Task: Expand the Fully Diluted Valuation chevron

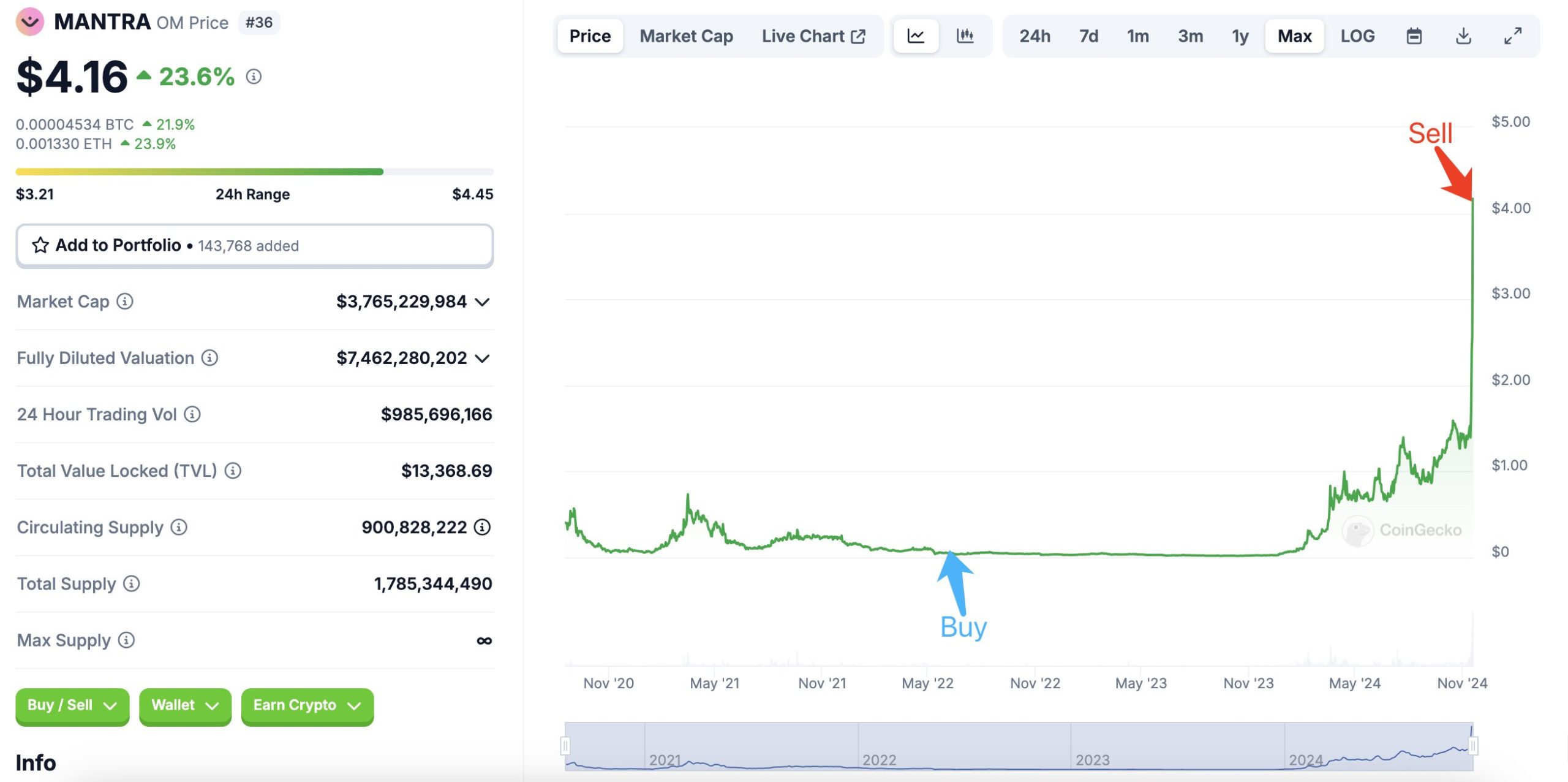Action: (483, 359)
